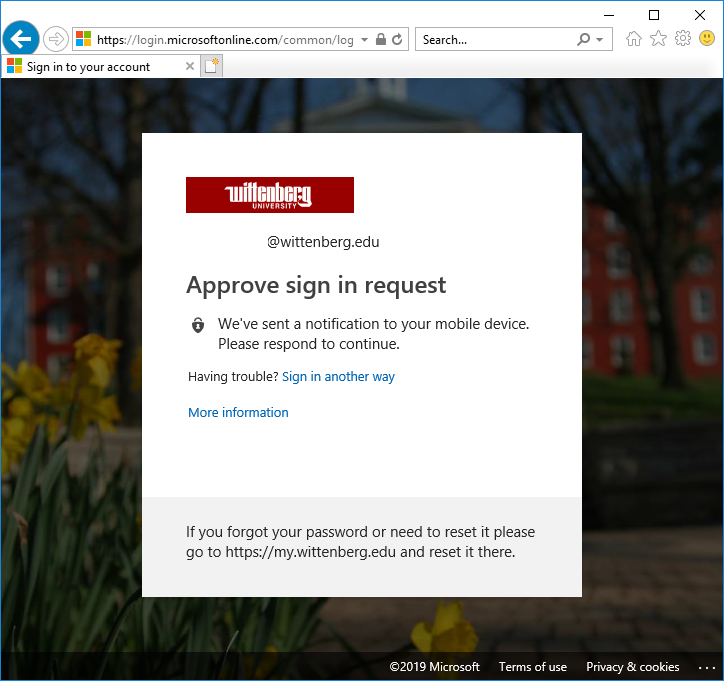Image resolution: width=724 pixels, height=681 pixels.
Task: Open the Home page icon
Action: [x=634, y=39]
